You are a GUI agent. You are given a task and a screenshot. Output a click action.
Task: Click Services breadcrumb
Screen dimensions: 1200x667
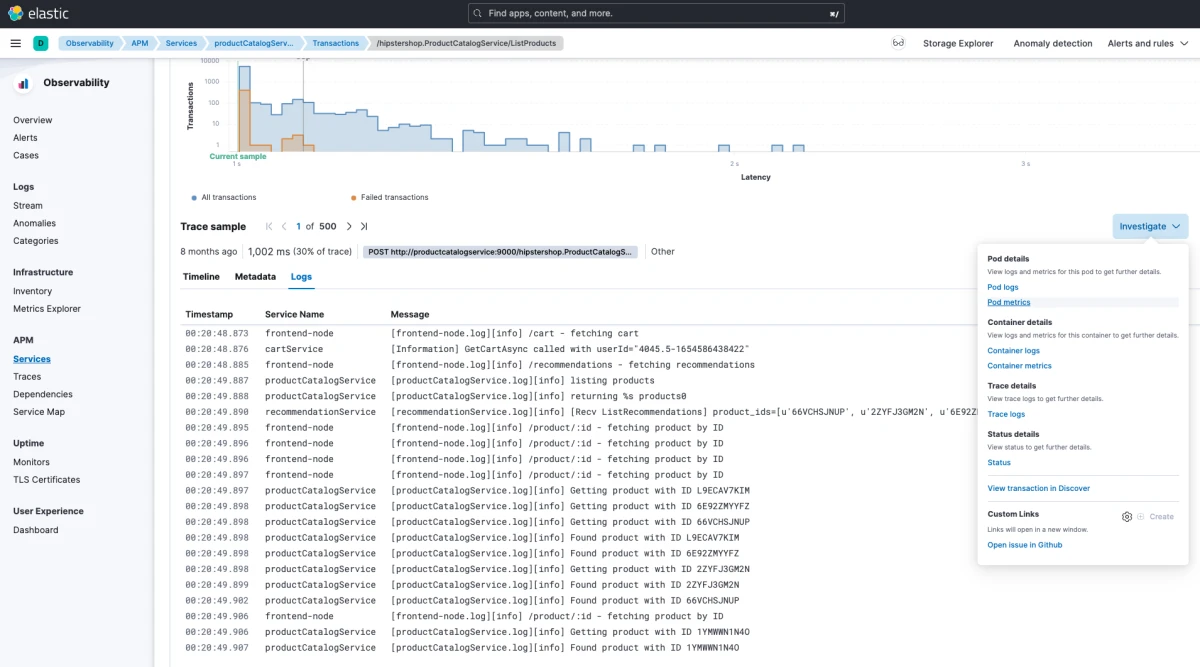click(181, 43)
